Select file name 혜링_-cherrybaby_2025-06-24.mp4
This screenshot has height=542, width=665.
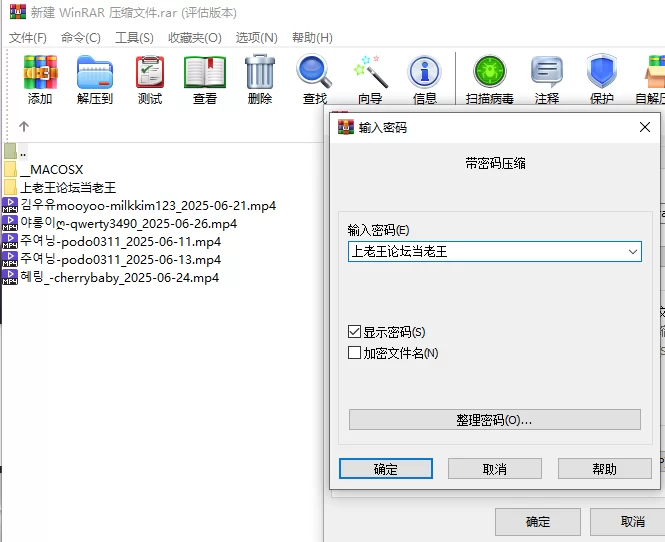coord(120,277)
